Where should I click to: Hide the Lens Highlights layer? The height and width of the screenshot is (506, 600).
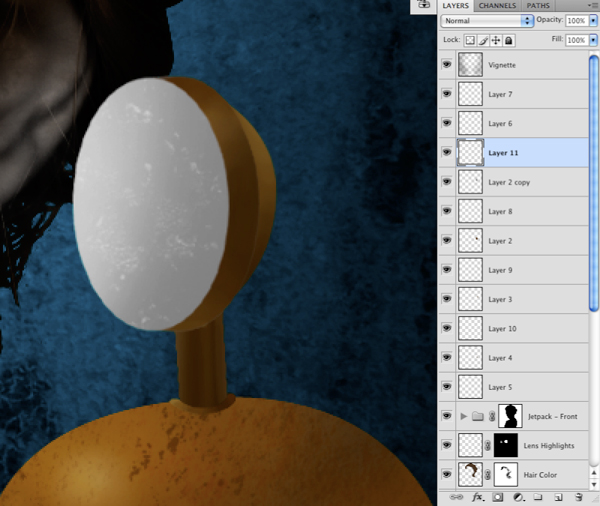(x=447, y=445)
